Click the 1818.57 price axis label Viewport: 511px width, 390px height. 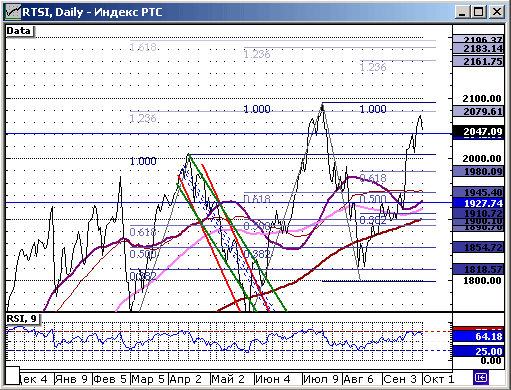coord(478,269)
